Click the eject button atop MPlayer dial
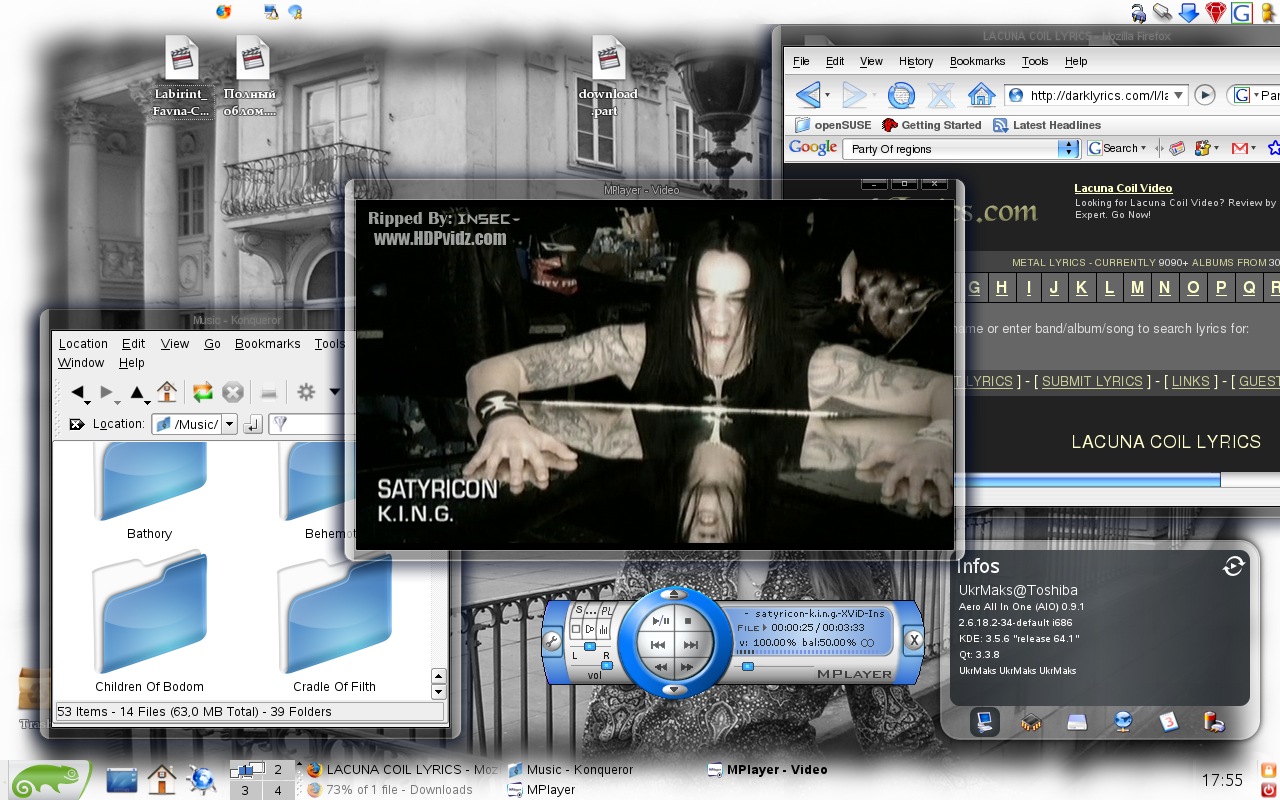Image resolution: width=1280 pixels, height=800 pixels. [674, 594]
